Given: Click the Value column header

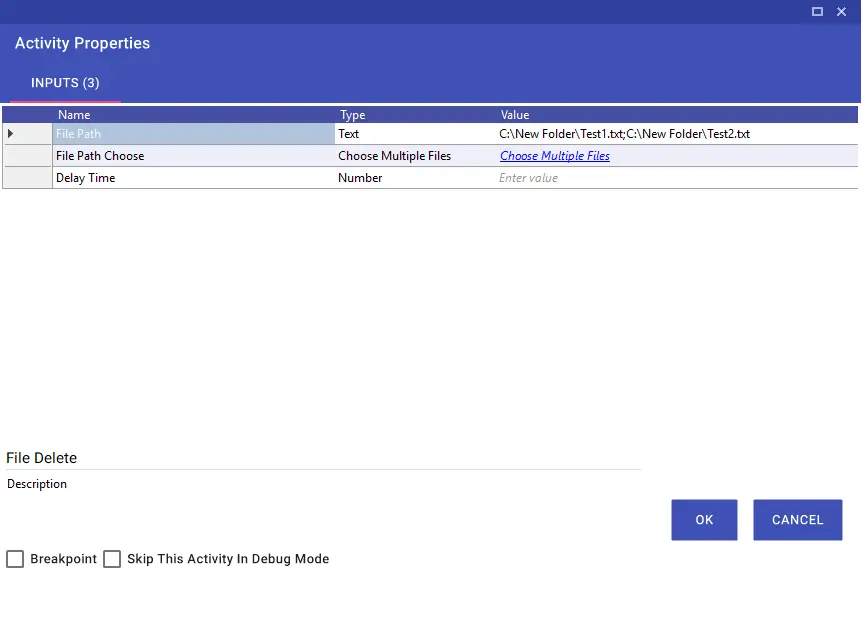Looking at the screenshot, I should click(515, 115).
